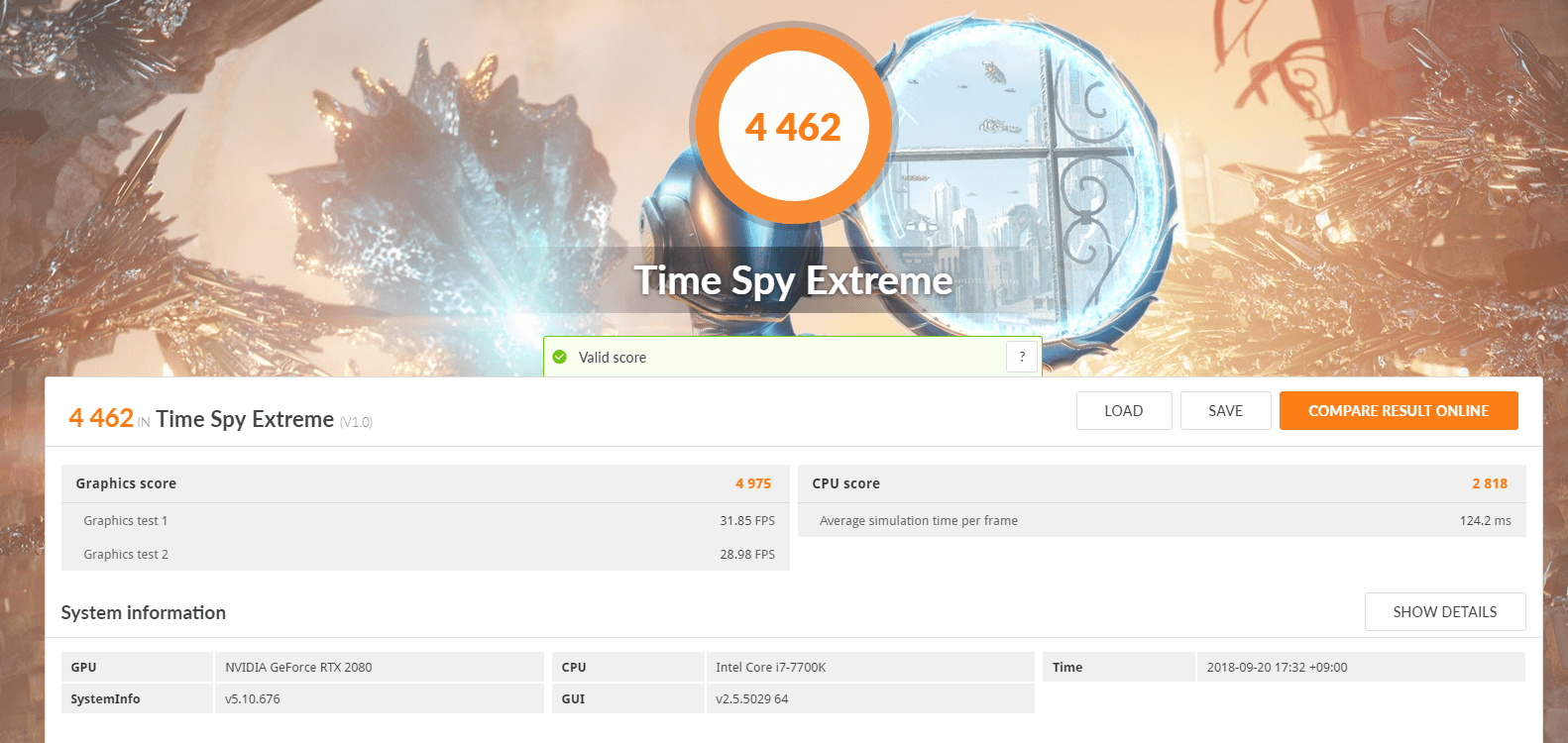Image resolution: width=1568 pixels, height=743 pixels.
Task: Click the Graphics score label
Action: [126, 483]
